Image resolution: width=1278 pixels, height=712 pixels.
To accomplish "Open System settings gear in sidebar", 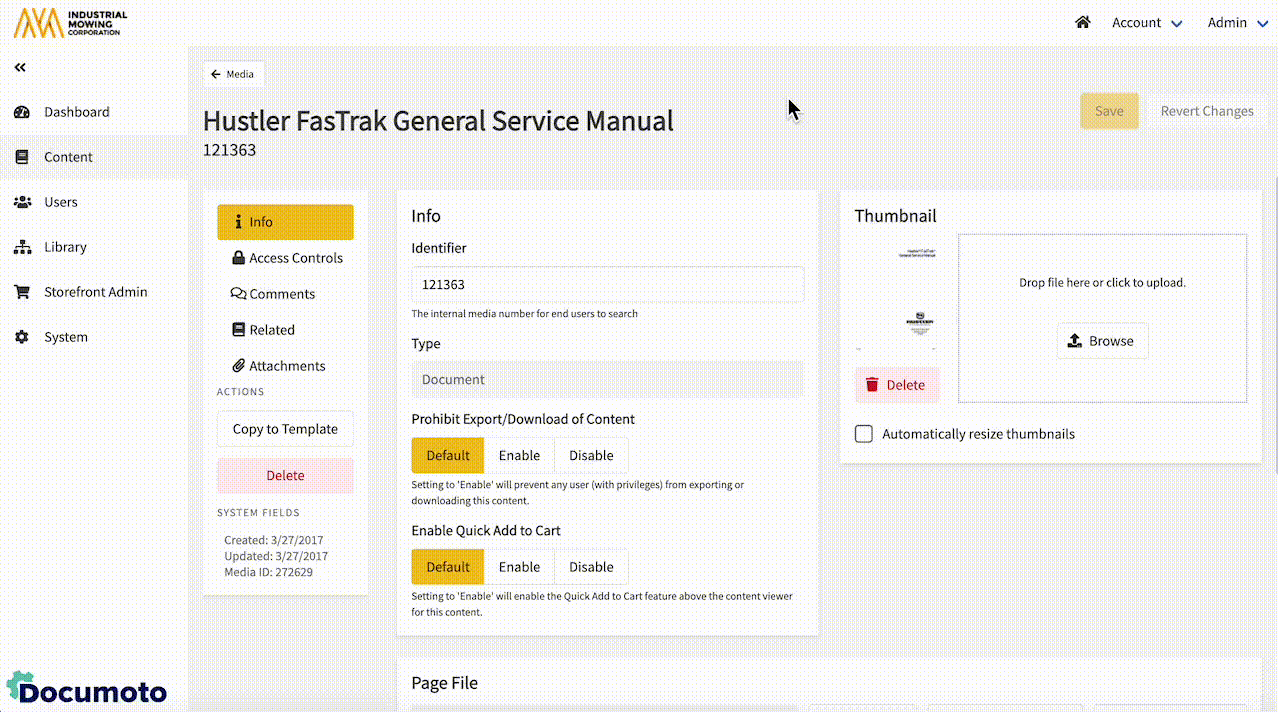I will [x=22, y=337].
